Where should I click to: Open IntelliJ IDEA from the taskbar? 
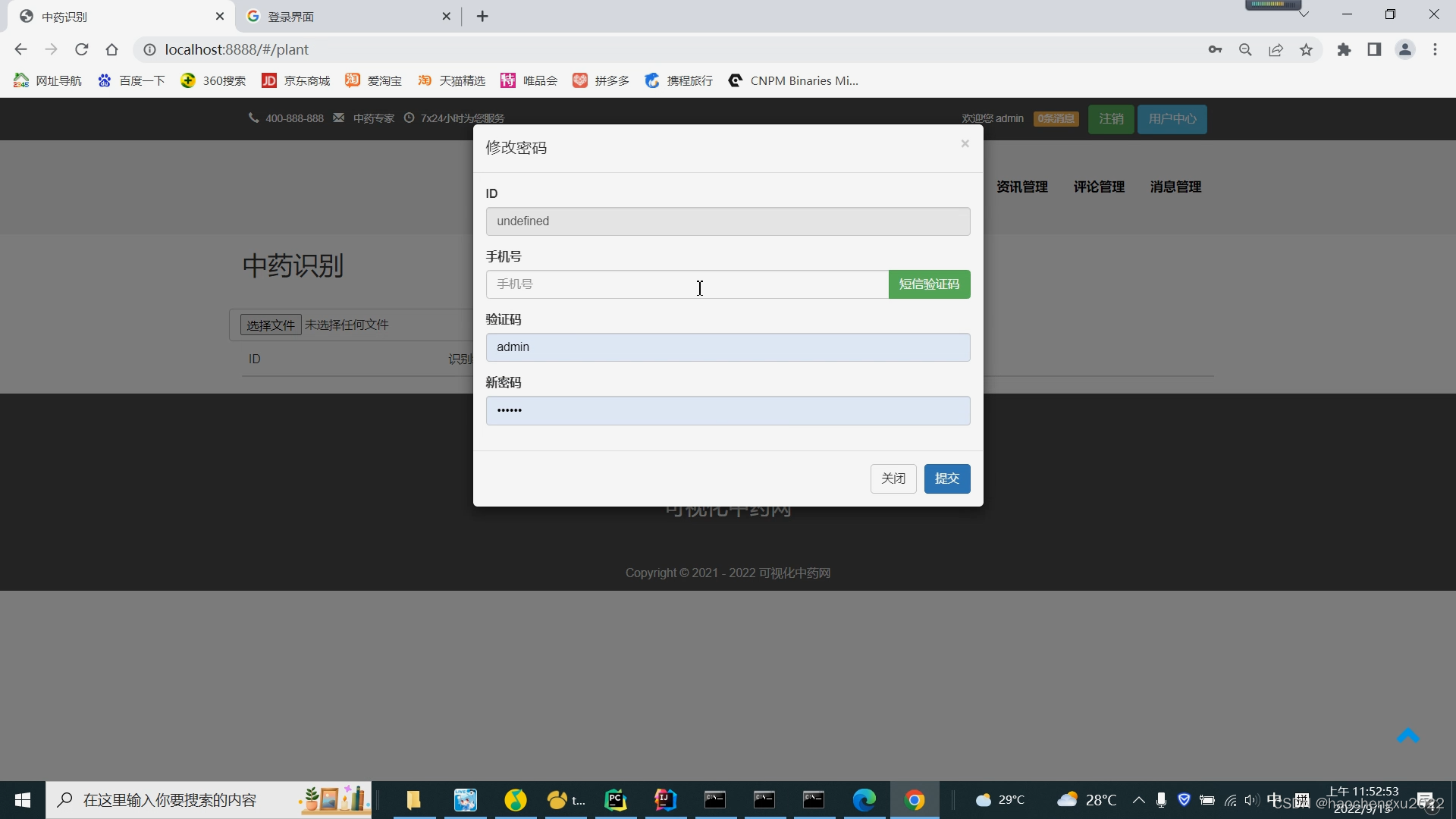click(x=665, y=800)
